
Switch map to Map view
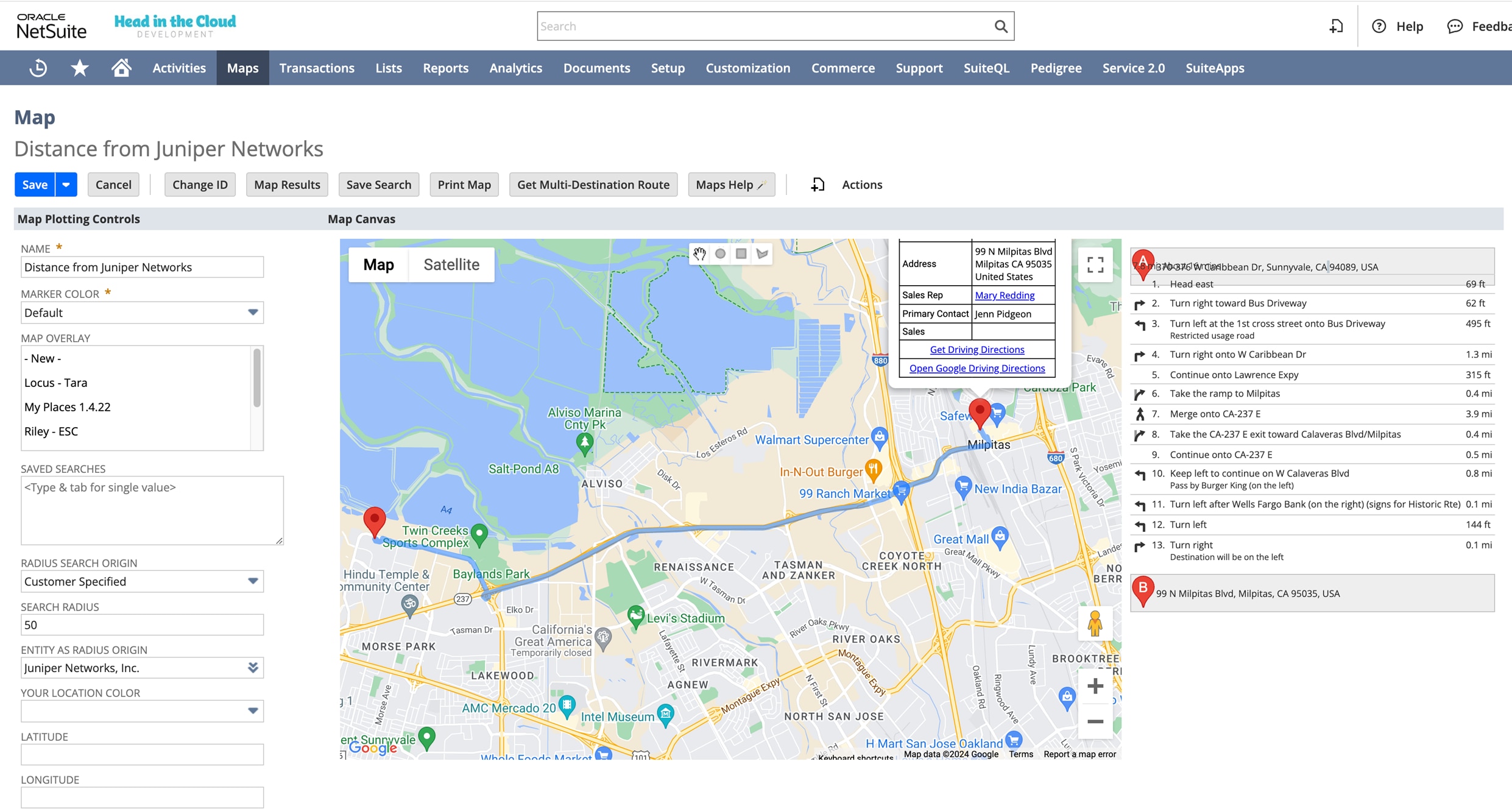click(x=378, y=264)
